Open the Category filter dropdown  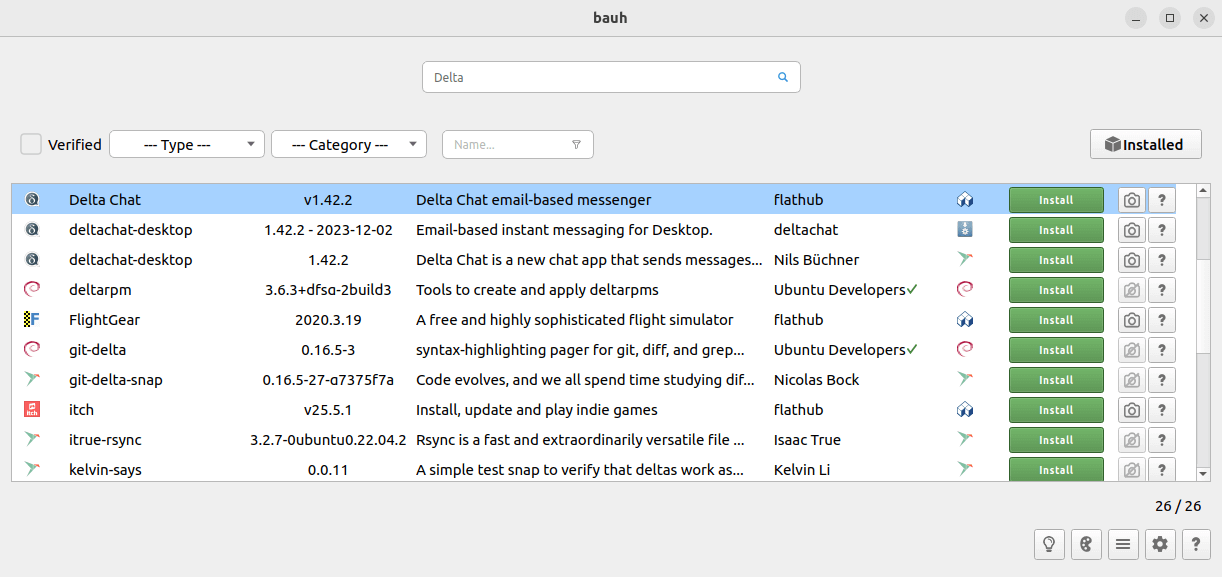tap(349, 144)
